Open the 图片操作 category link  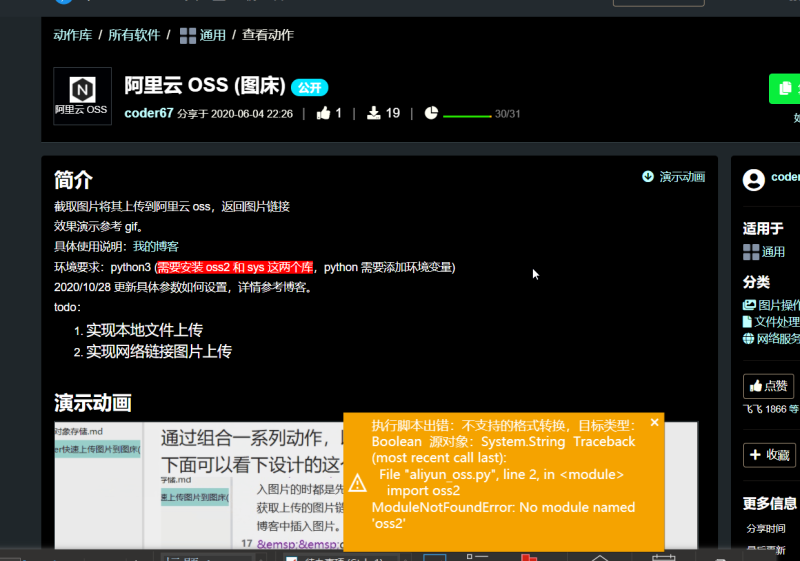771,305
